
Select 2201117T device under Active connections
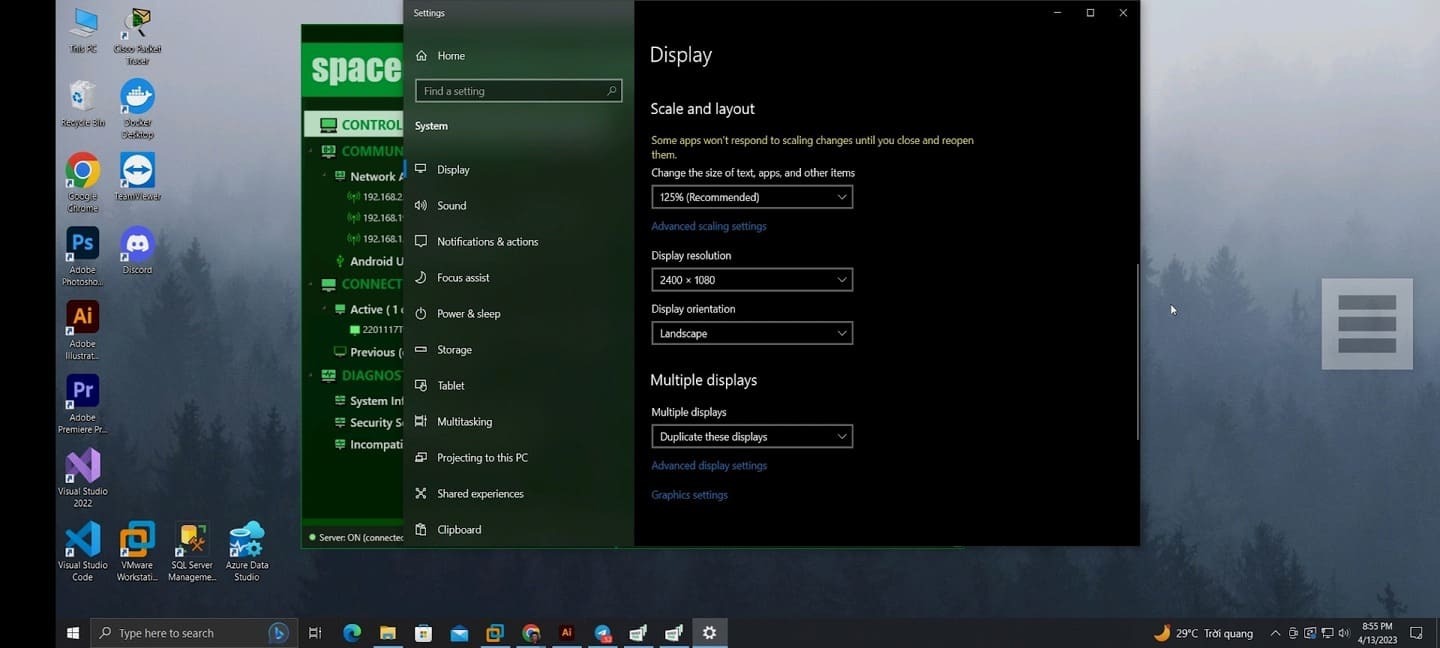pos(376,330)
